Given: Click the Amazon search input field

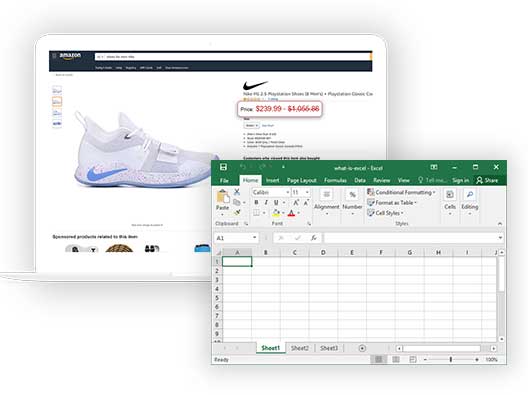Looking at the screenshot, I should (x=232, y=57).
